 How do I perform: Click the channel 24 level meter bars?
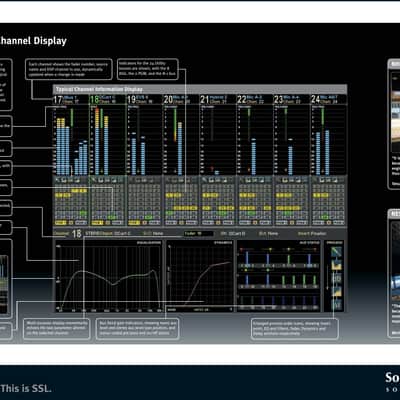[x=323, y=152]
